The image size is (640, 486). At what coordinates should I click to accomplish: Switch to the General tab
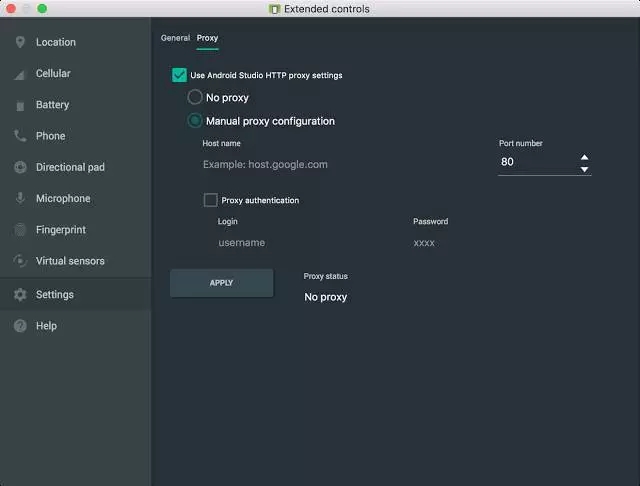pos(175,38)
